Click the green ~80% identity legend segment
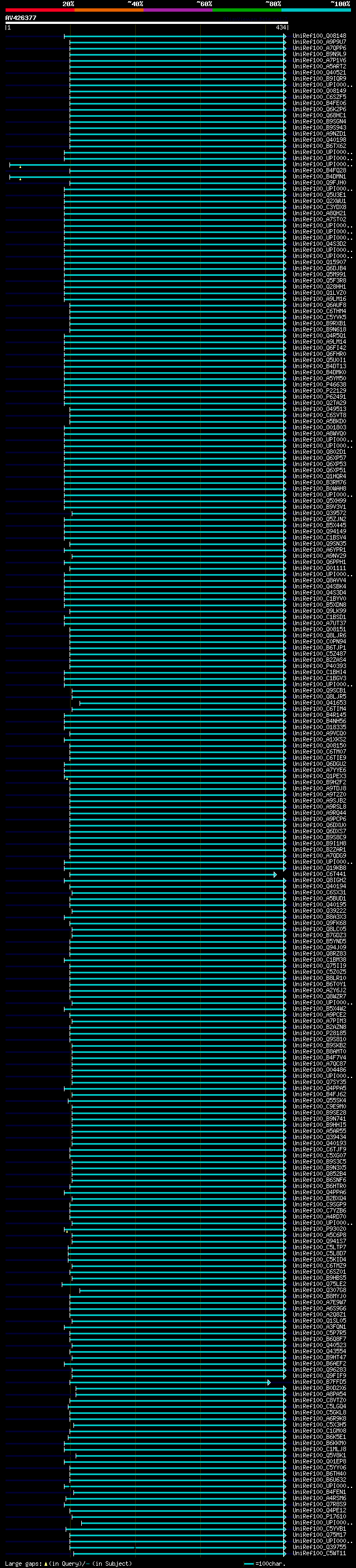The image size is (356, 1568). click(x=247, y=10)
